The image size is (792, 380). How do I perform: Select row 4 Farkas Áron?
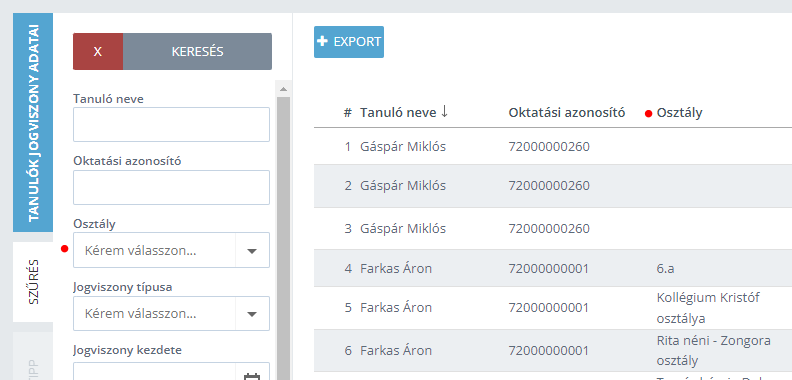(x=553, y=268)
